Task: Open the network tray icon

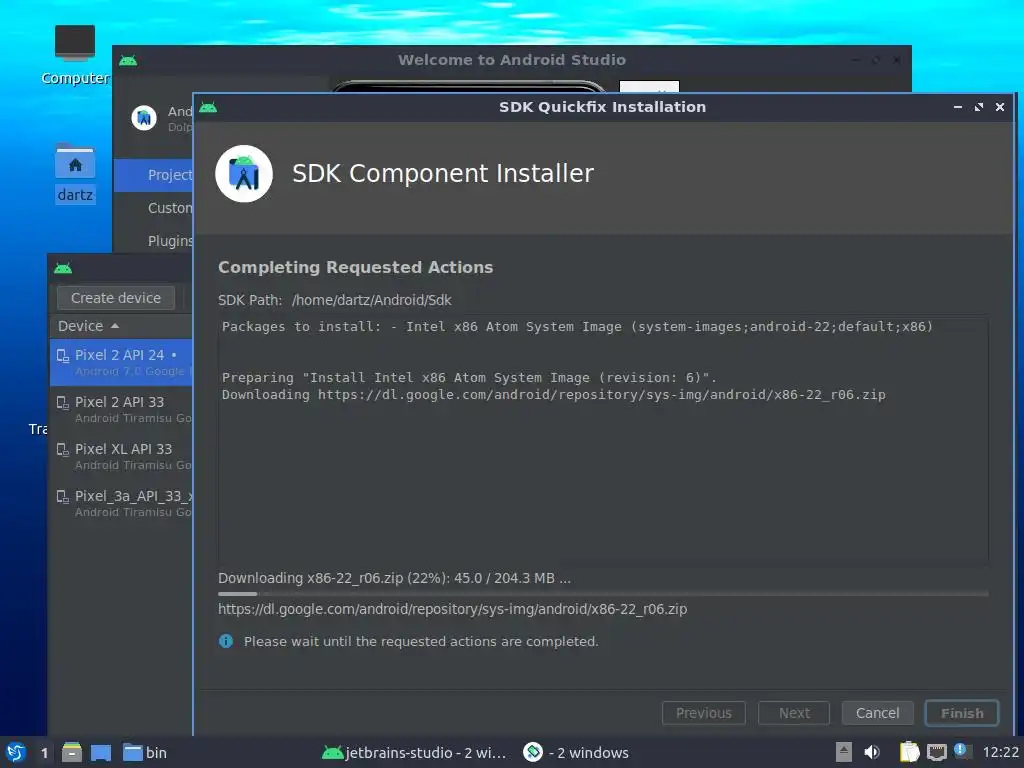Action: click(936, 753)
